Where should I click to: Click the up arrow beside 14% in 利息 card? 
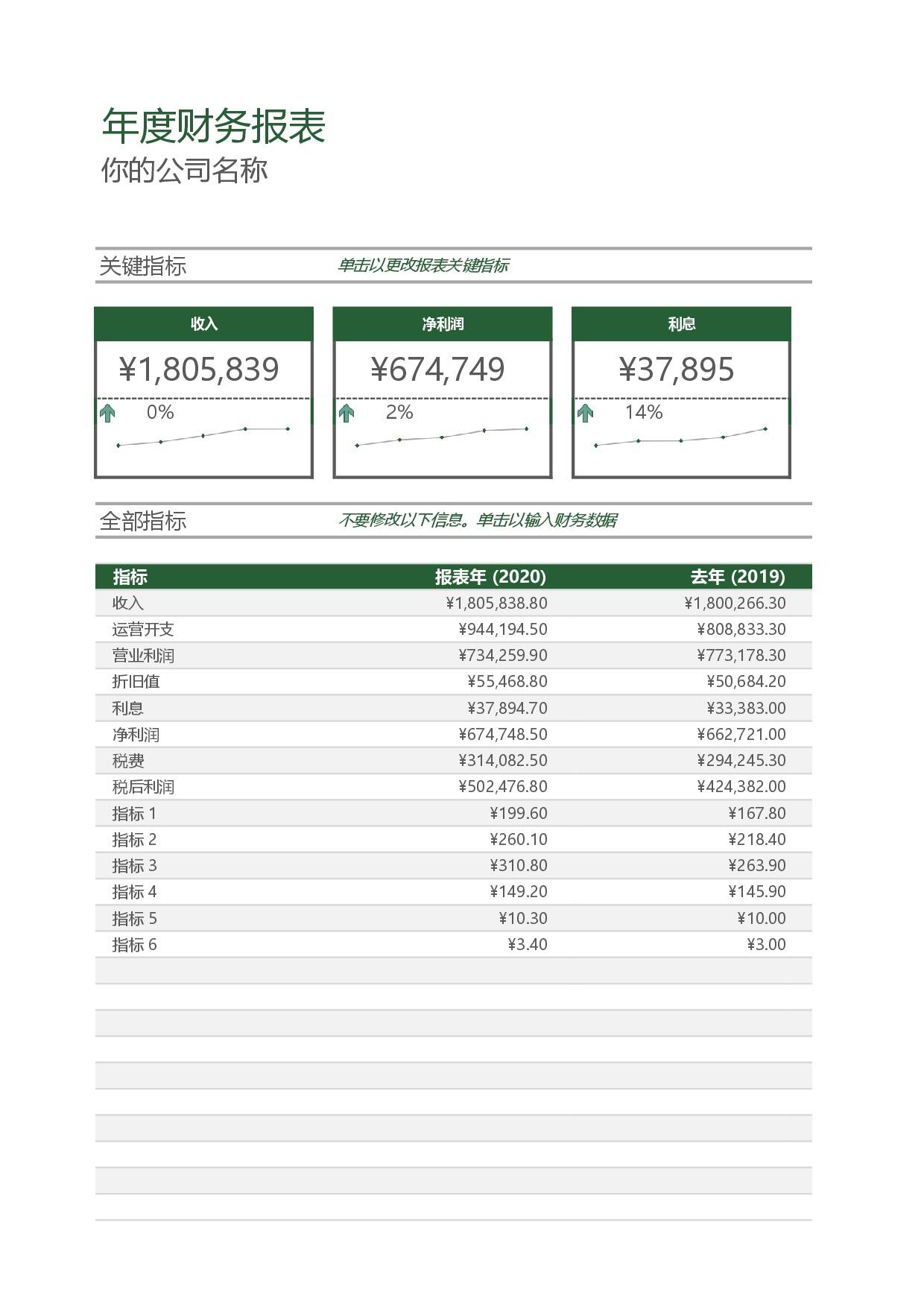click(586, 413)
